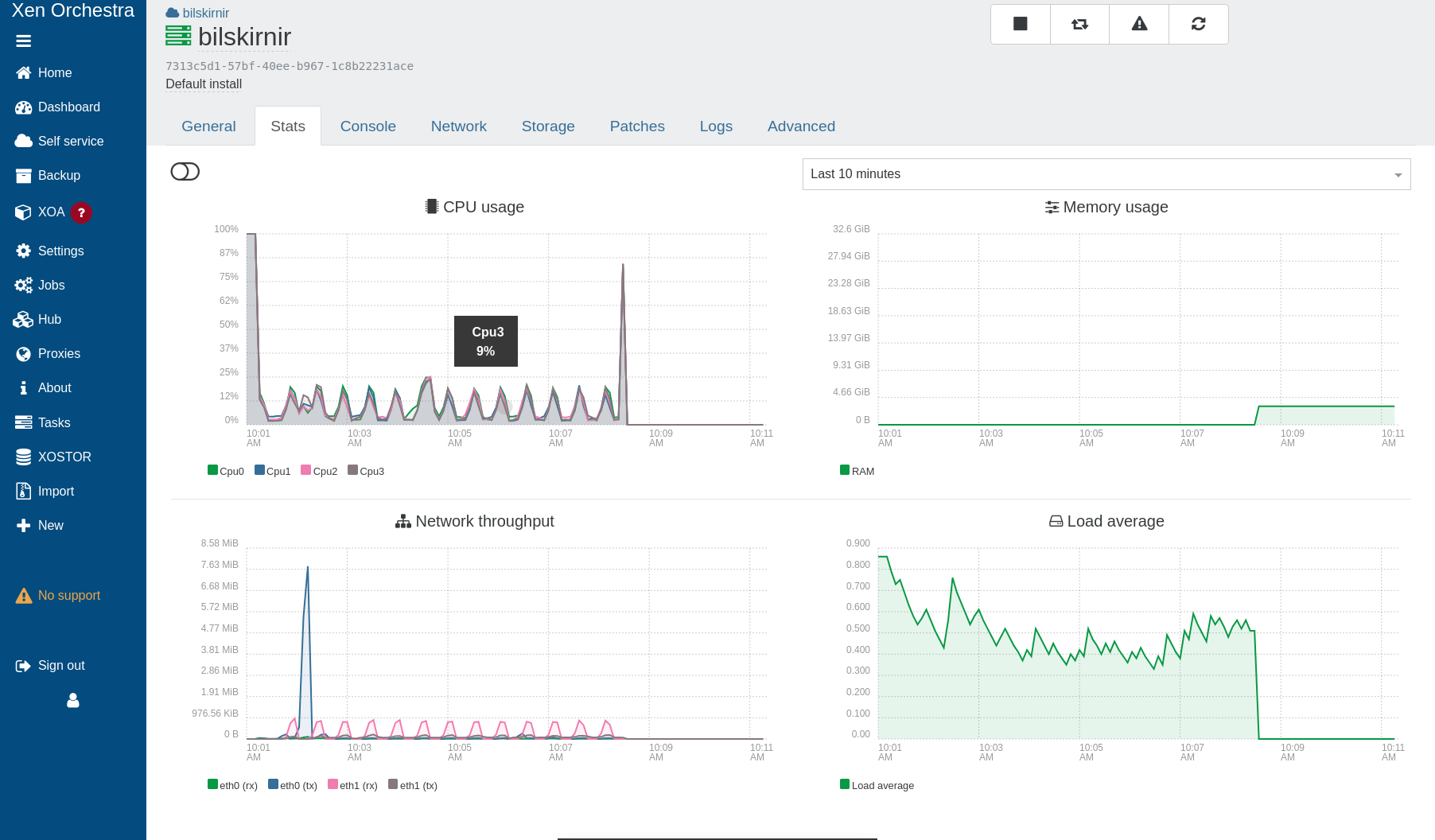Click the reboot host refresh icon
1435x840 pixels.
point(1199,24)
